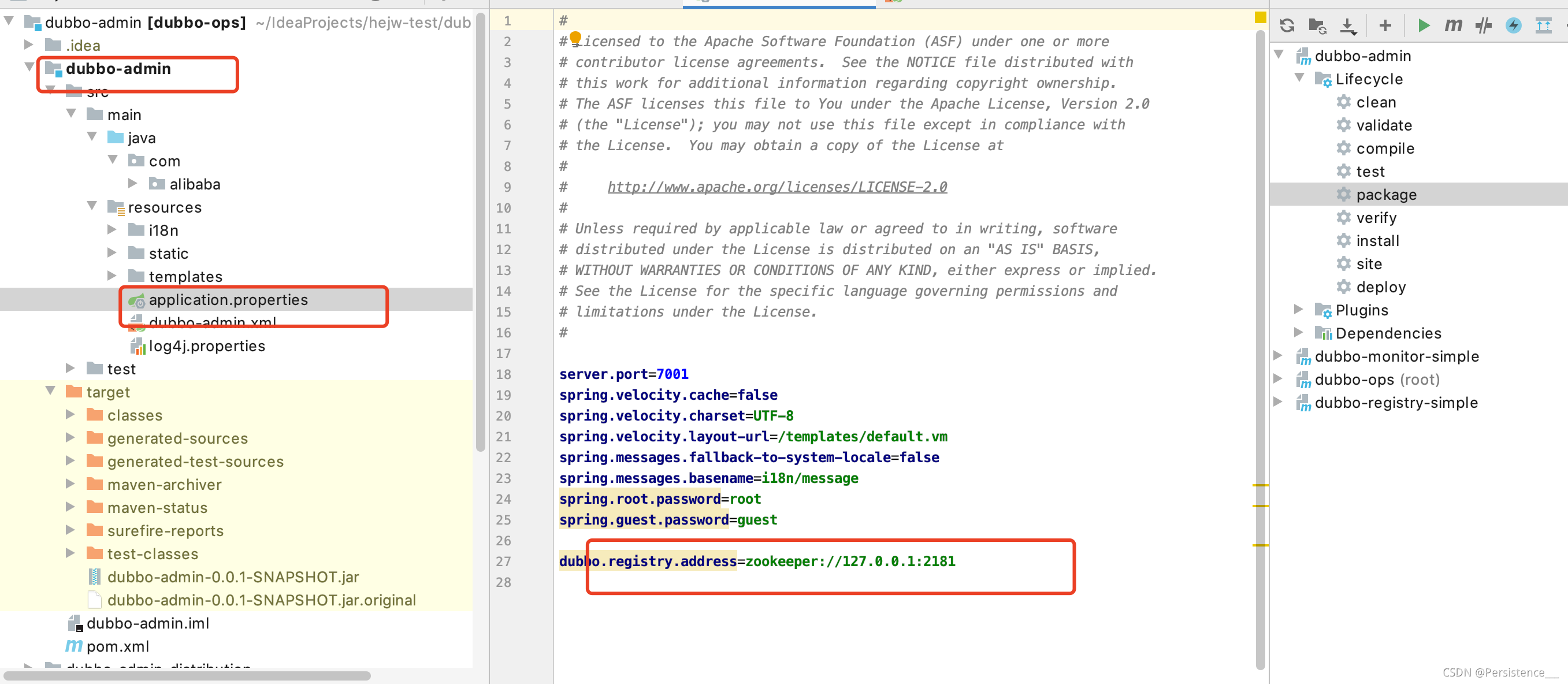Click the yellow inspection status indicator
Screen dimensions: 1568x684
[x=1260, y=18]
